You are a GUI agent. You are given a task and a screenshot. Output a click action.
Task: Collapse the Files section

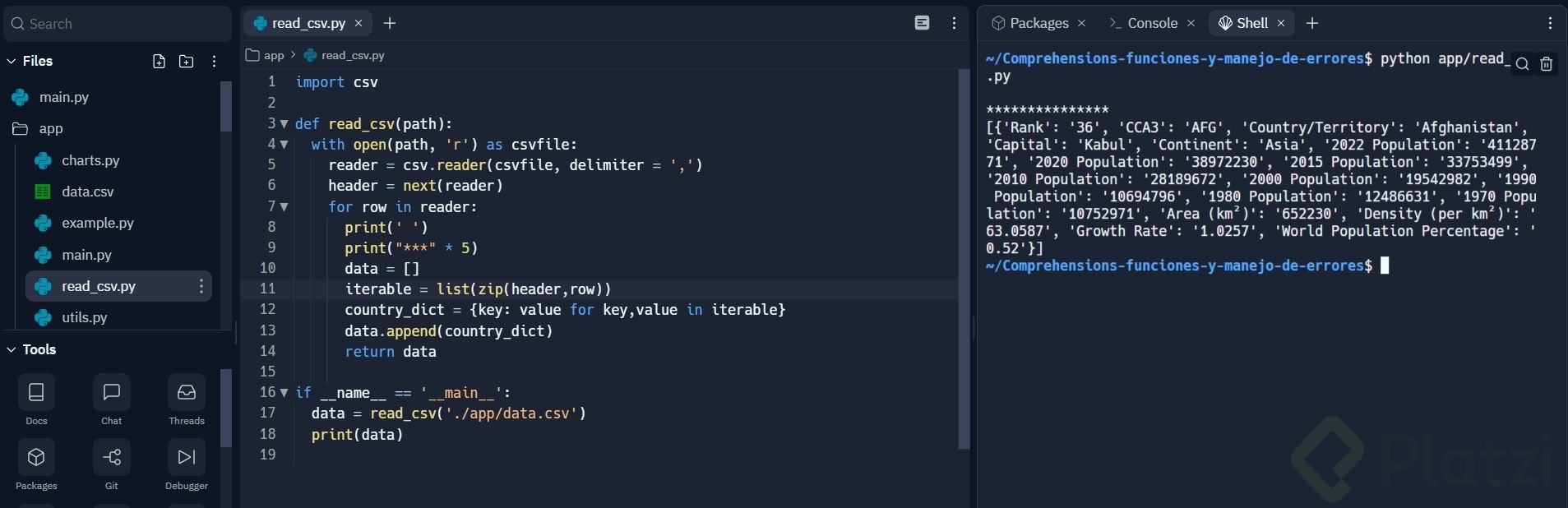pos(12,62)
